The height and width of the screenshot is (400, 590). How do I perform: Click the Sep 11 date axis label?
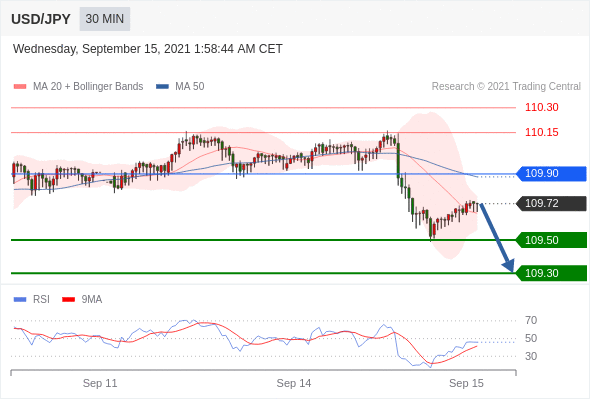[100, 383]
